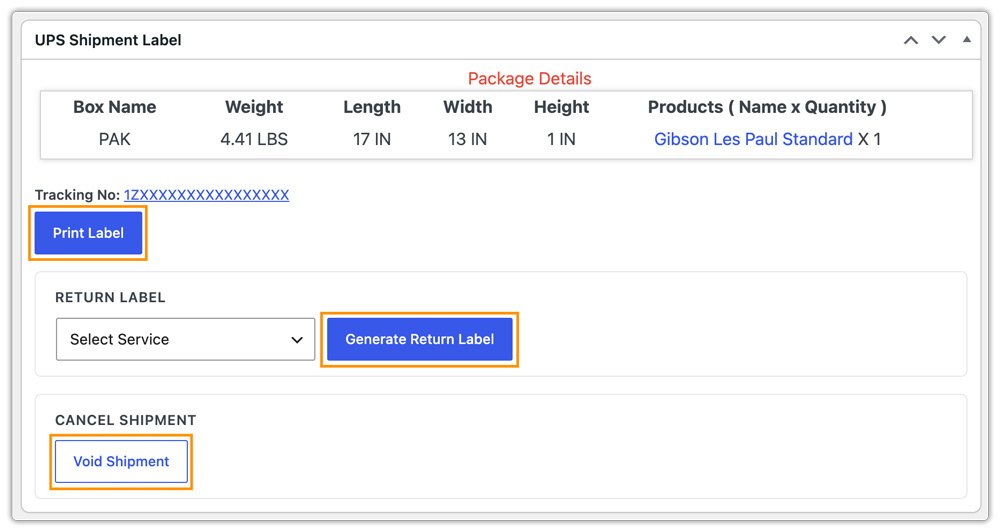Screen dimensions: 1000x532
Task: Click the CANCEL SHIPMENT section heading
Action: pyautogui.click(x=126, y=420)
